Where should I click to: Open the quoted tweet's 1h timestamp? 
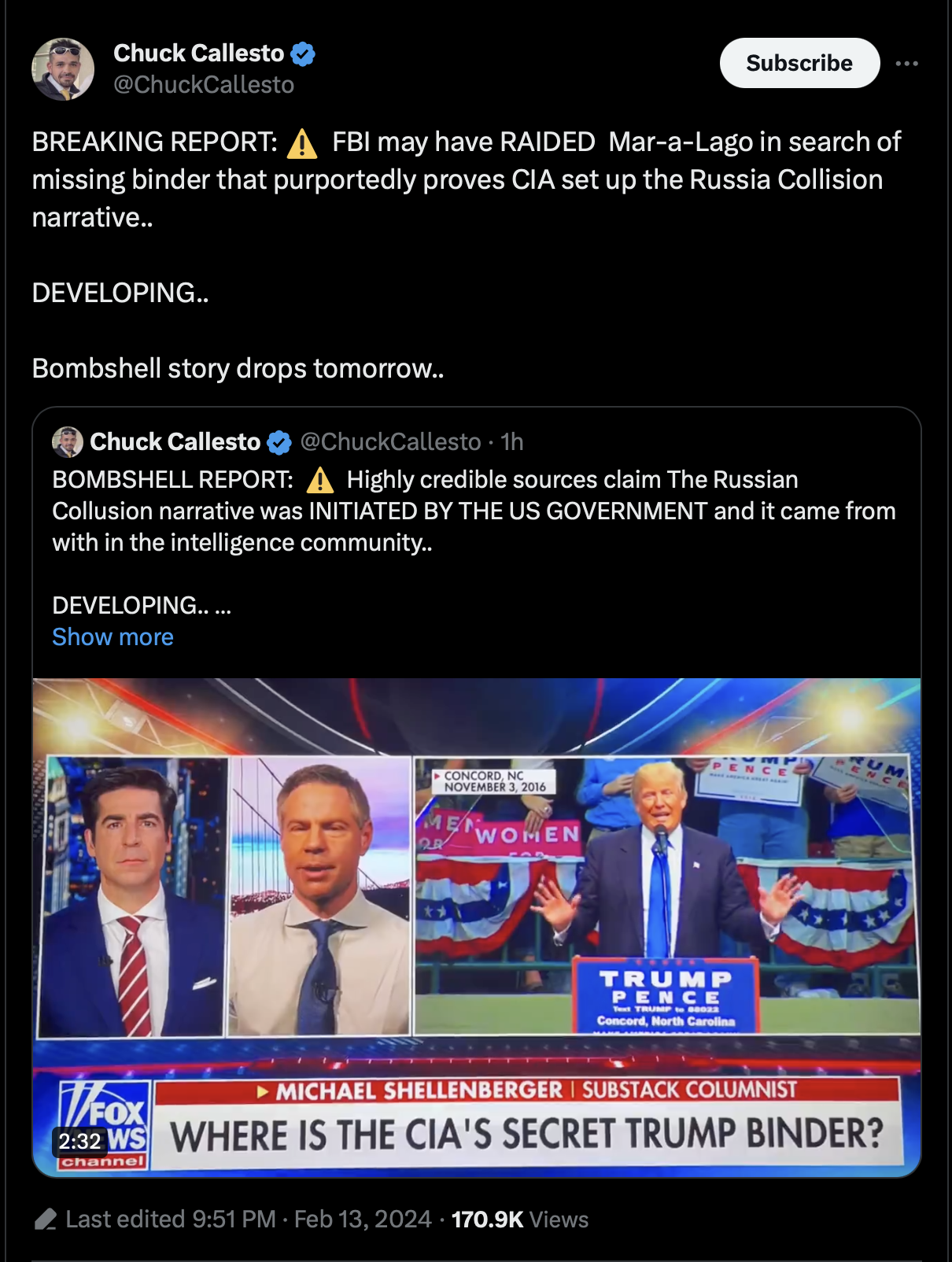pyautogui.click(x=512, y=442)
